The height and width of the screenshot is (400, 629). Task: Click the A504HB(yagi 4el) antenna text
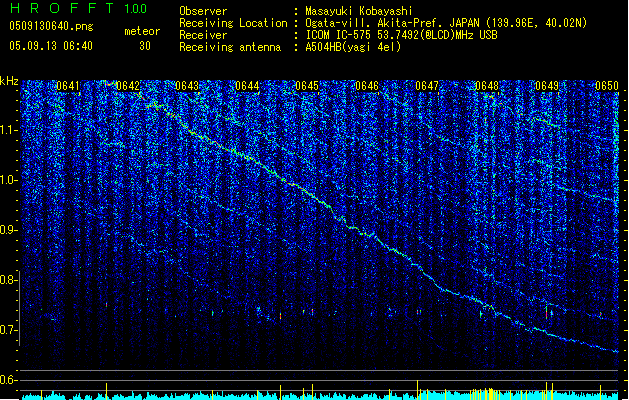pos(353,47)
